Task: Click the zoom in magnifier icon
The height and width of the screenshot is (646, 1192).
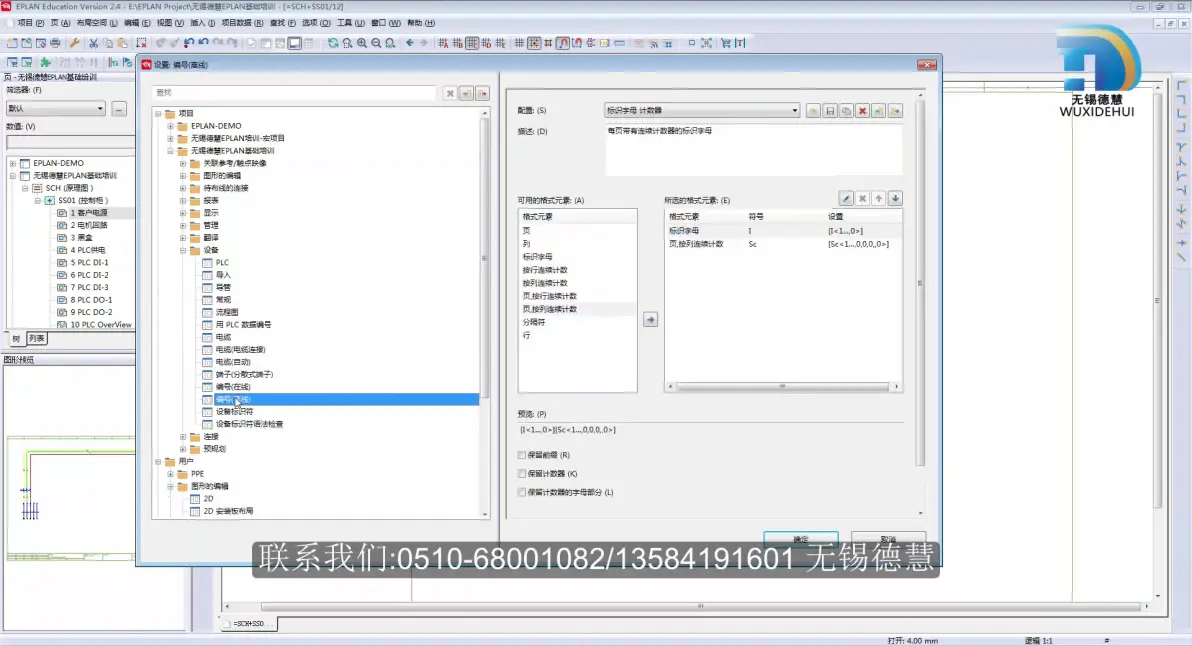Action: (362, 43)
